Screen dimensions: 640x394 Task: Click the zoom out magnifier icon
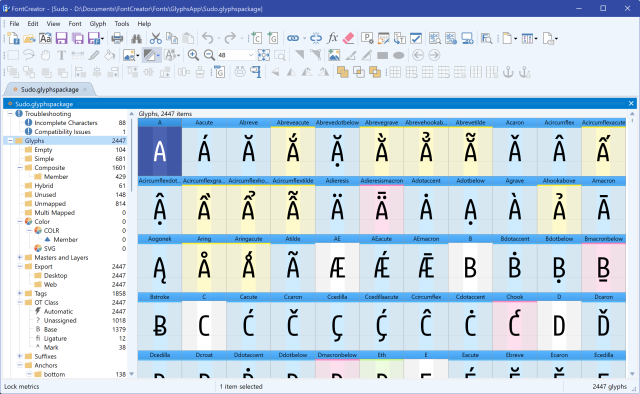209,55
